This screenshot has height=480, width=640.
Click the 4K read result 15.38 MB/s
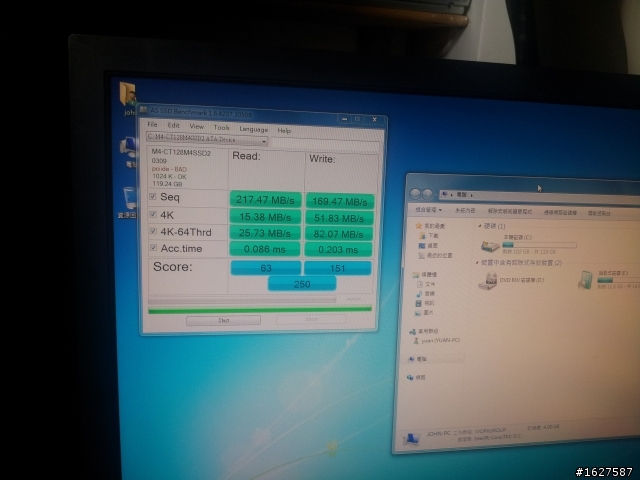pyautogui.click(x=265, y=217)
